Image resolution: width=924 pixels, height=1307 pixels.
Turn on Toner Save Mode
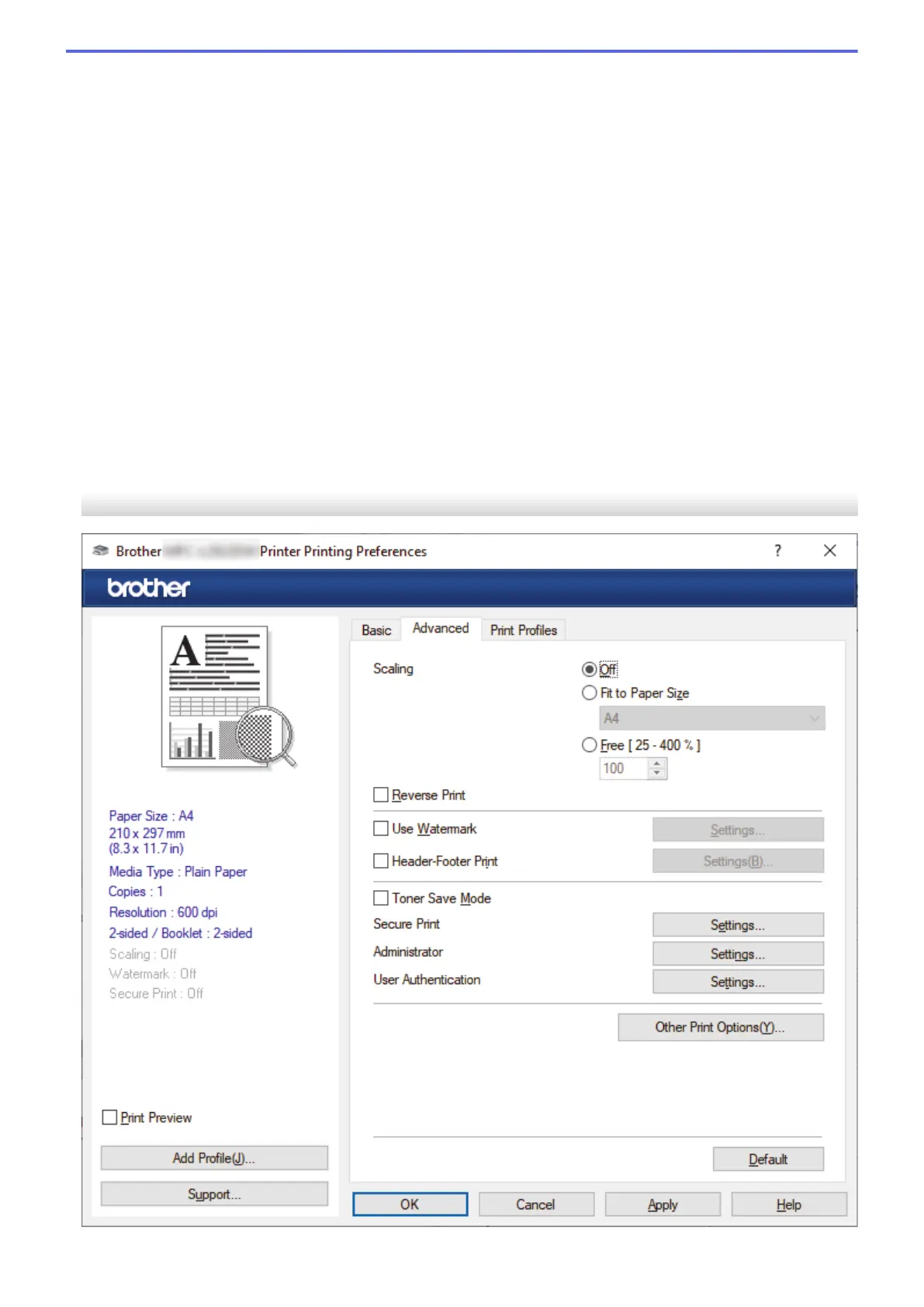coord(381,898)
